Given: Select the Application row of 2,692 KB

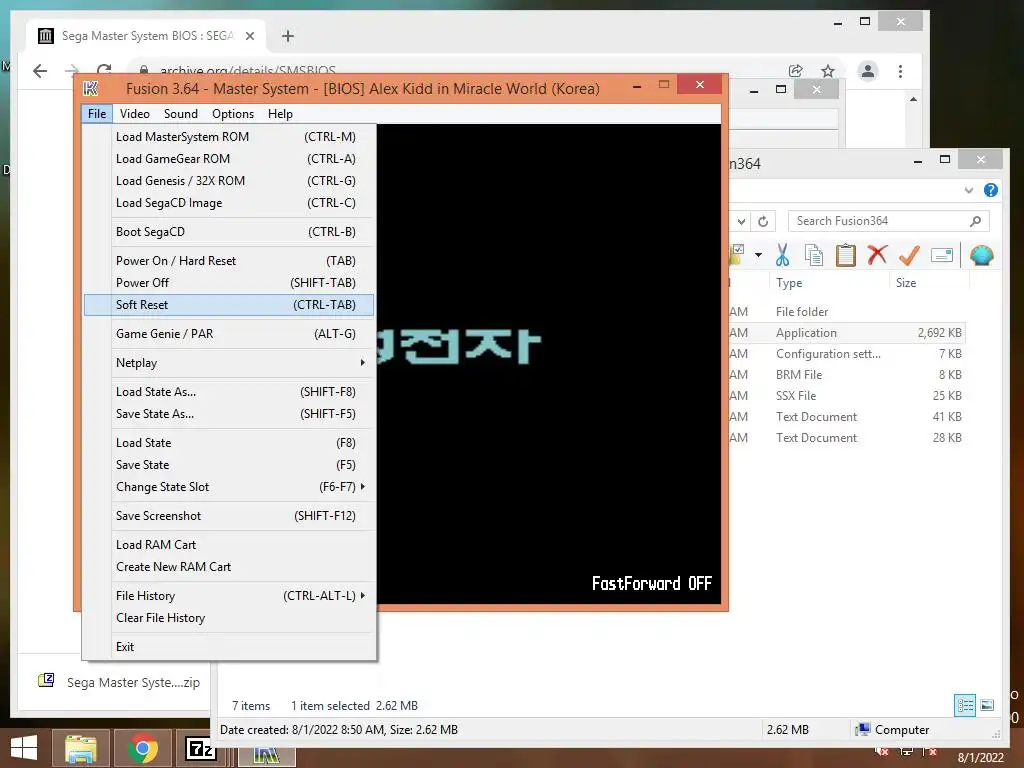Looking at the screenshot, I should coord(846,333).
